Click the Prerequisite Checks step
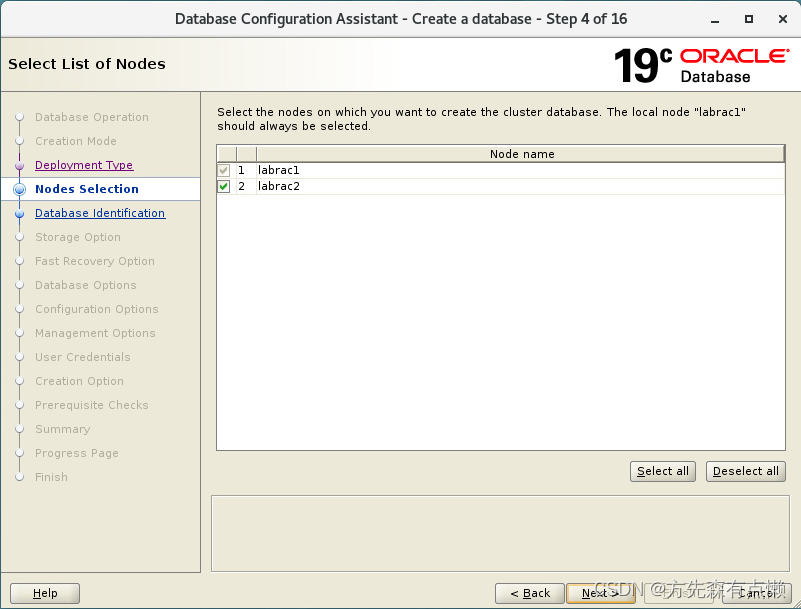This screenshot has width=801, height=609. pyautogui.click(x=91, y=405)
